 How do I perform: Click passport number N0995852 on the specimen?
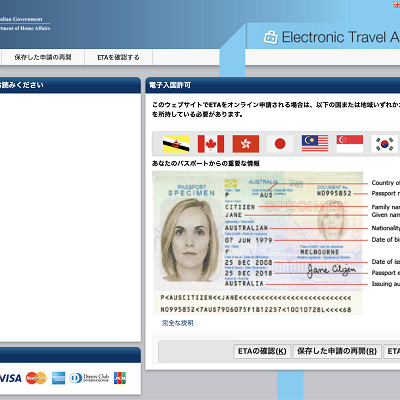(334, 193)
